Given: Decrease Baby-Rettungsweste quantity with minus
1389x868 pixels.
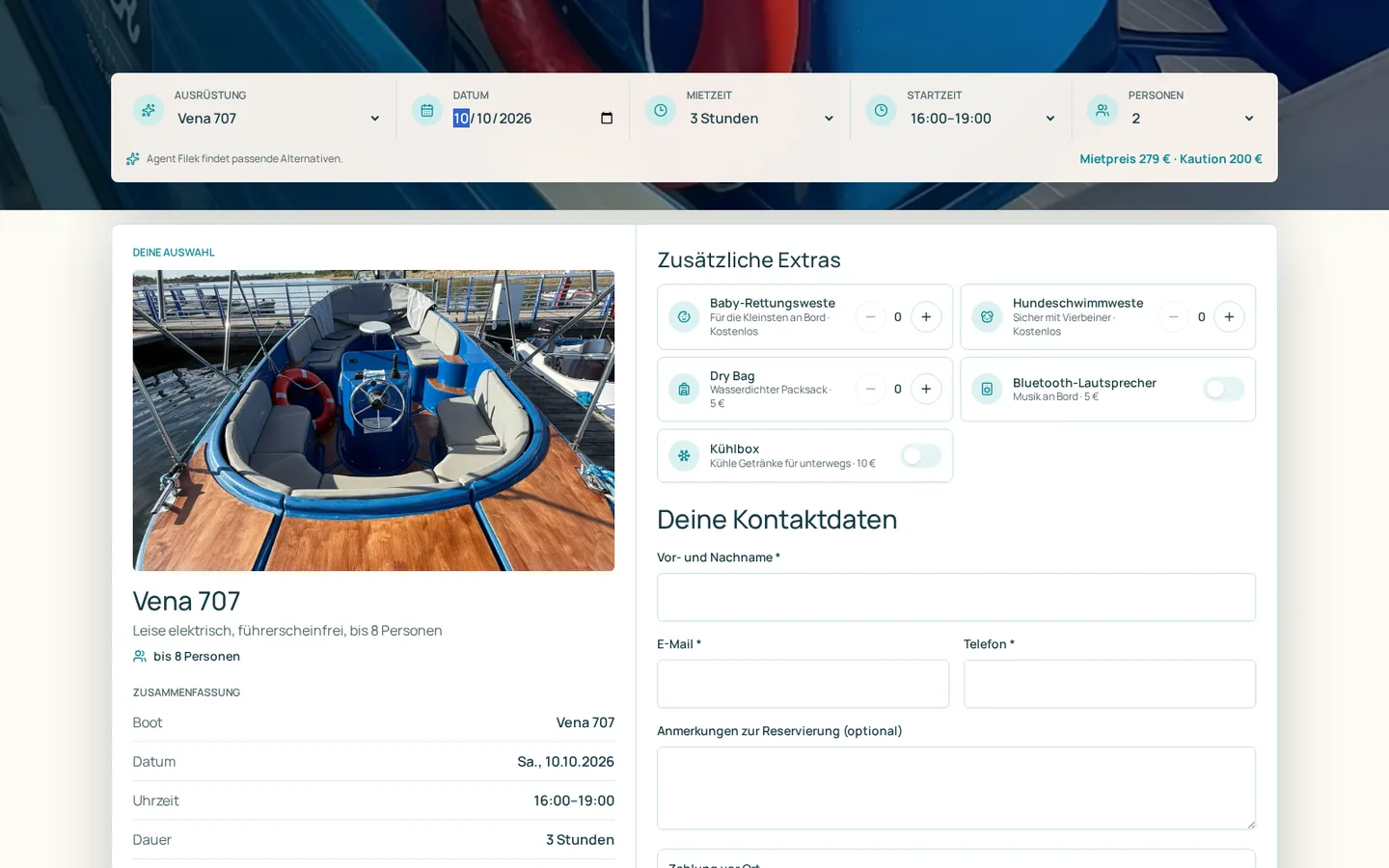Looking at the screenshot, I should pos(870,316).
